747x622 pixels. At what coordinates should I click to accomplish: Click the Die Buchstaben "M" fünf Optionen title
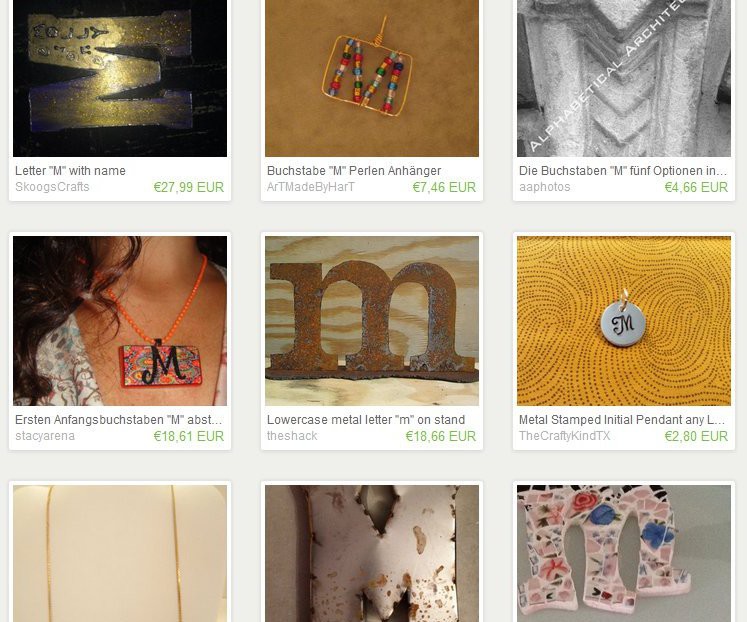[x=623, y=171]
